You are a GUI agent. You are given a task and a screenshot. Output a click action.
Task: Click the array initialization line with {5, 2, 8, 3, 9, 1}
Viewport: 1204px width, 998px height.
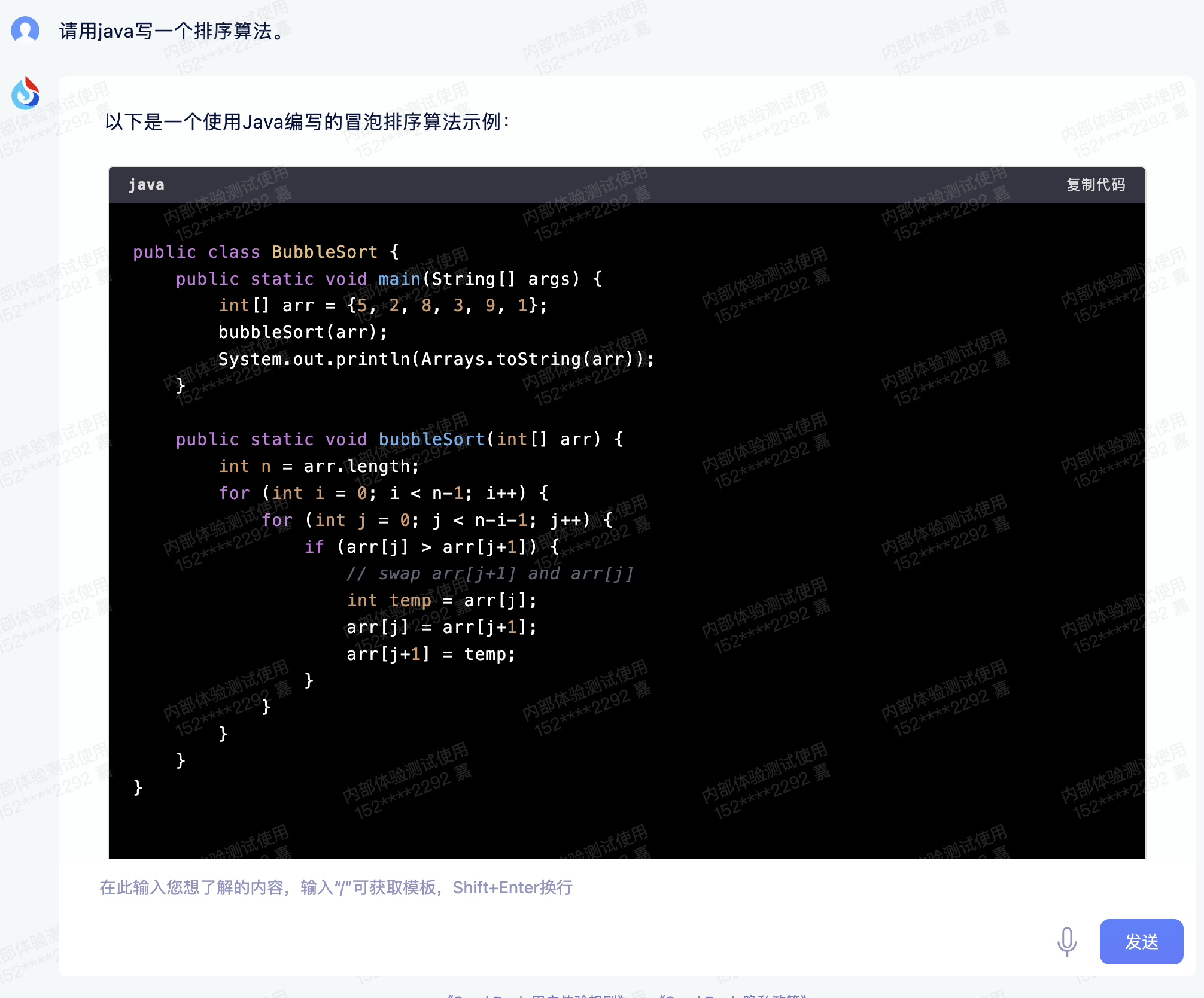click(x=383, y=306)
